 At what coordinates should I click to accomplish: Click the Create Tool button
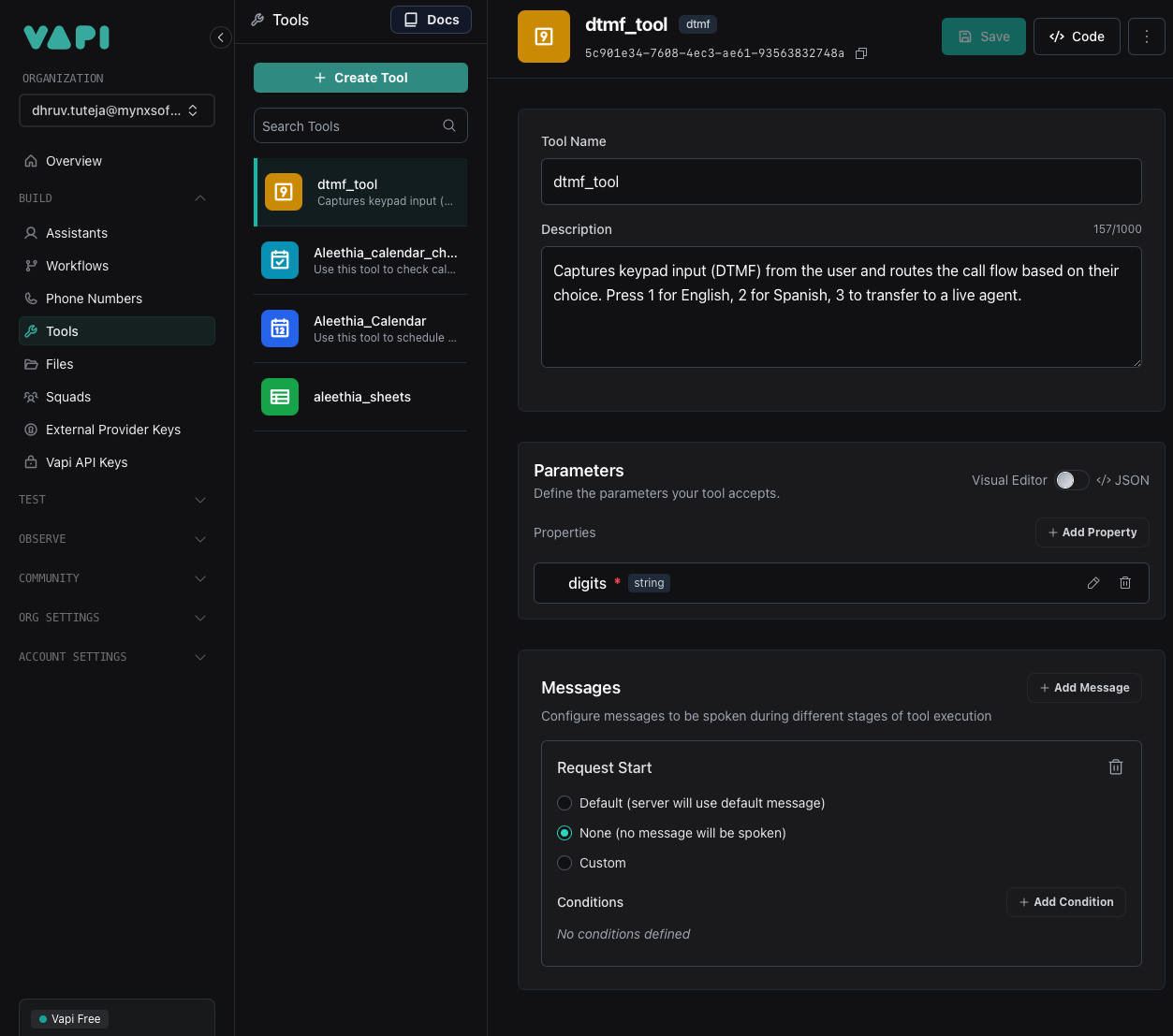pyautogui.click(x=360, y=78)
